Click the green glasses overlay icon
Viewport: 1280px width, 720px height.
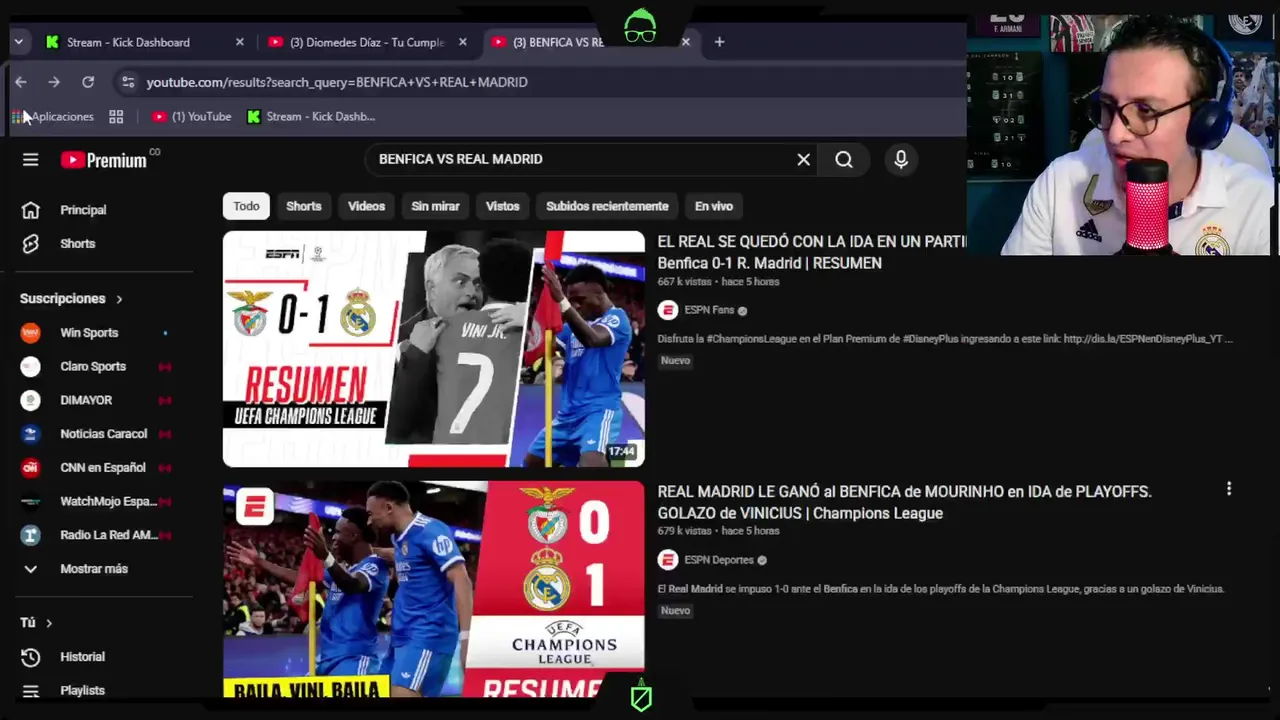(x=640, y=26)
